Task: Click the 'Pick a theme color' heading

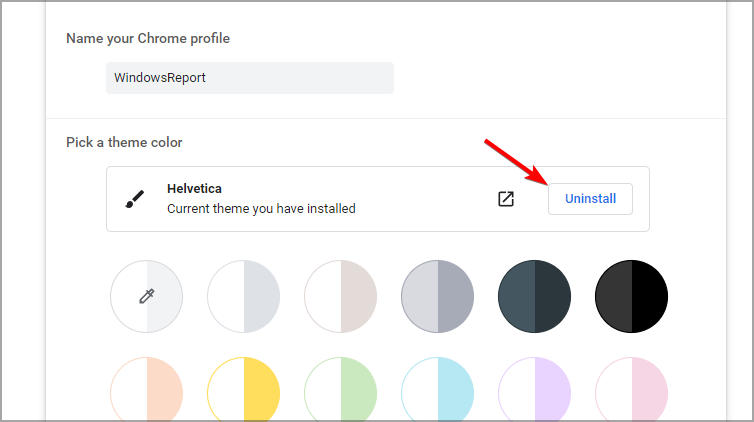Action: pyautogui.click(x=124, y=142)
